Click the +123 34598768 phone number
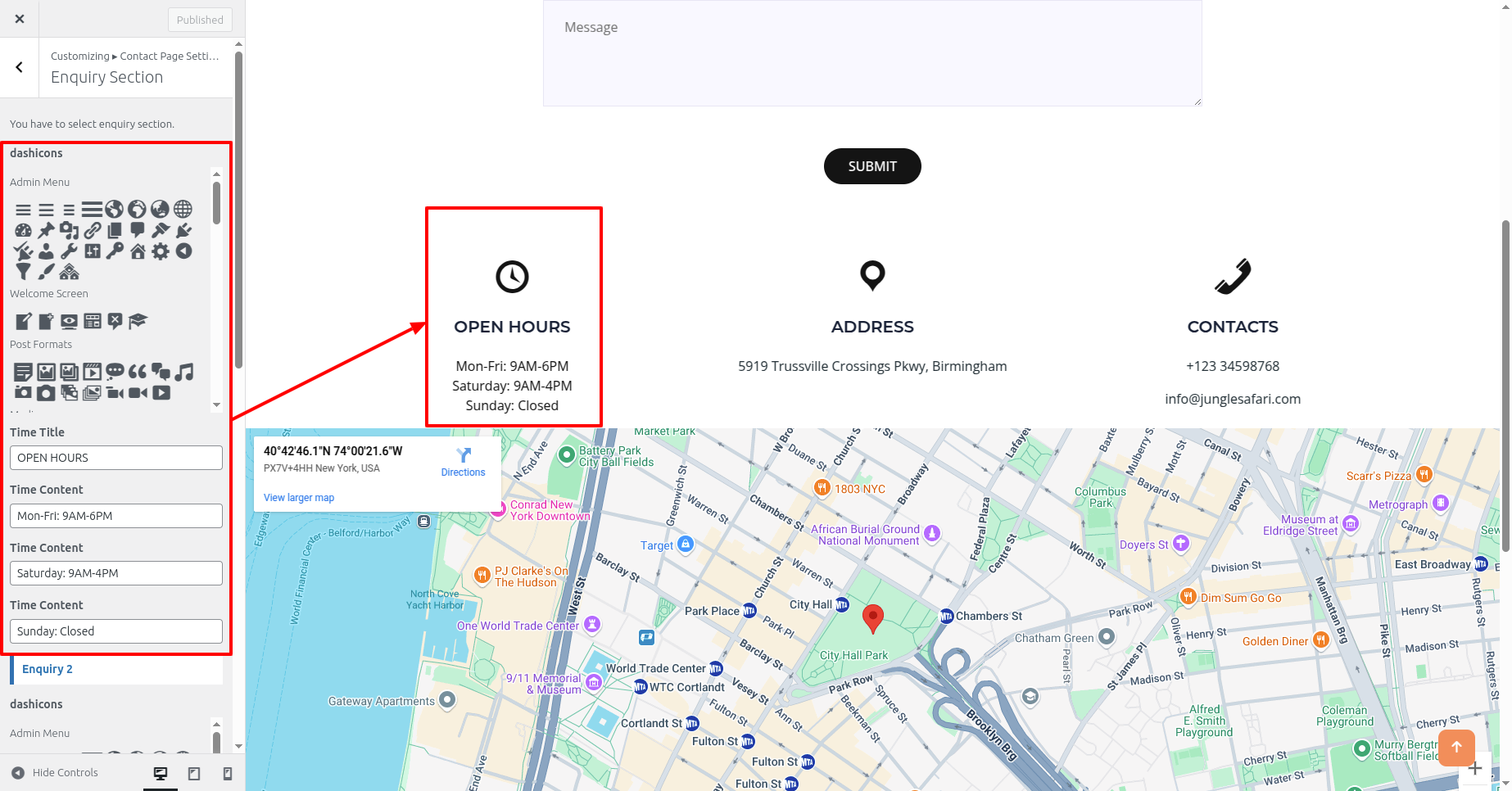This screenshot has height=791, width=1512. (x=1233, y=366)
